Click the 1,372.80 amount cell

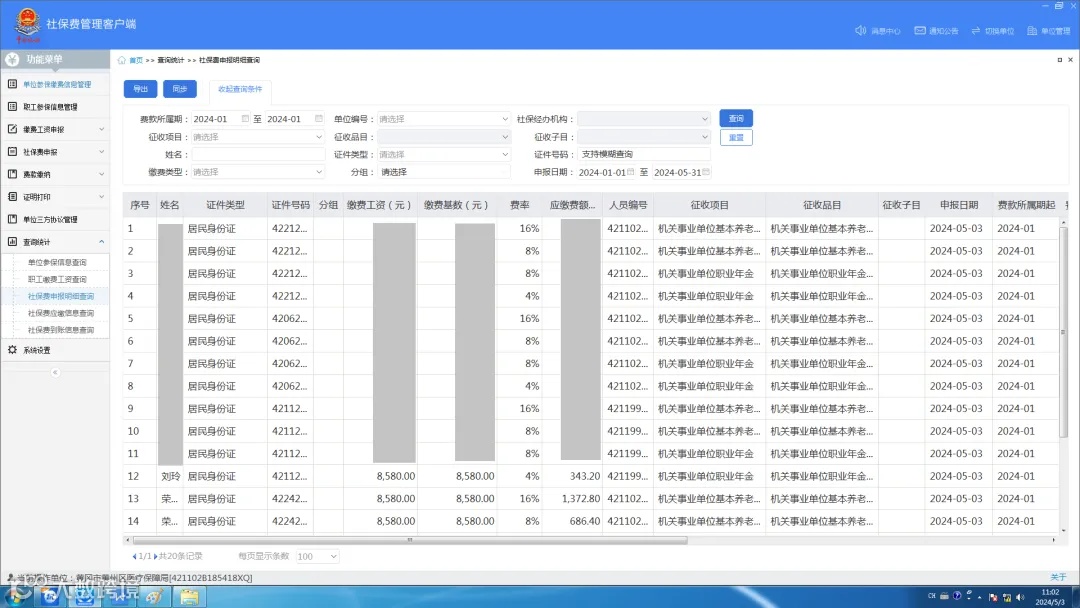point(581,499)
